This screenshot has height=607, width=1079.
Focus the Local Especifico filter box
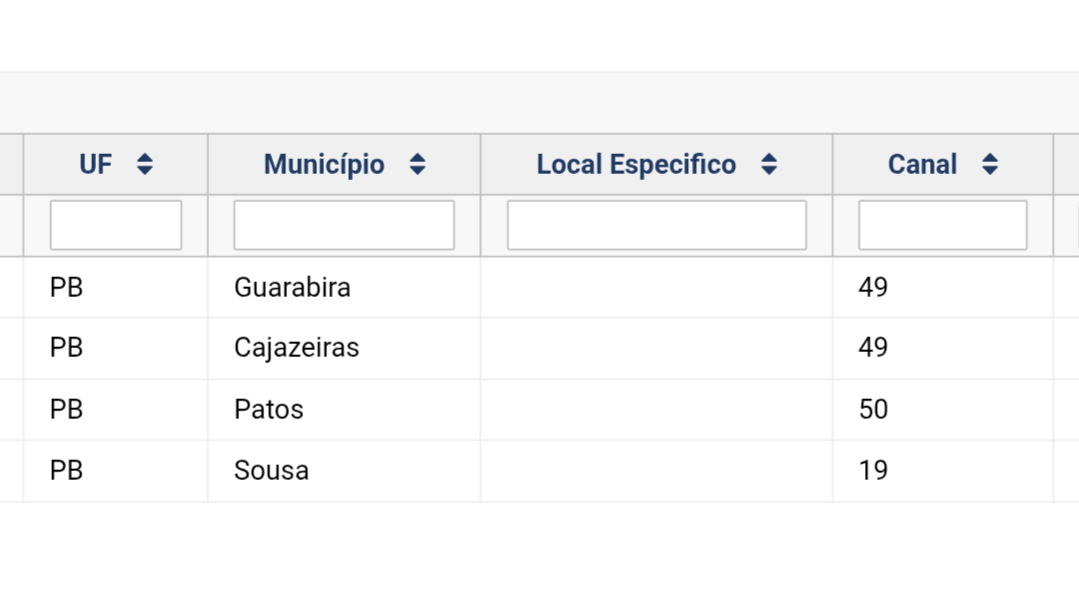tap(656, 225)
